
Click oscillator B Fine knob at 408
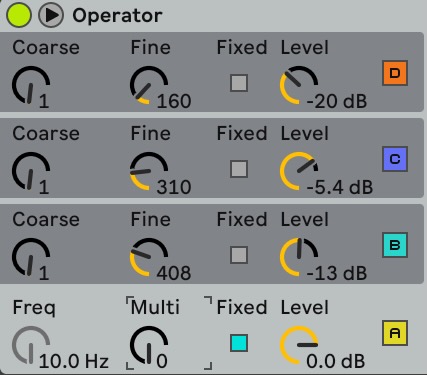149,257
